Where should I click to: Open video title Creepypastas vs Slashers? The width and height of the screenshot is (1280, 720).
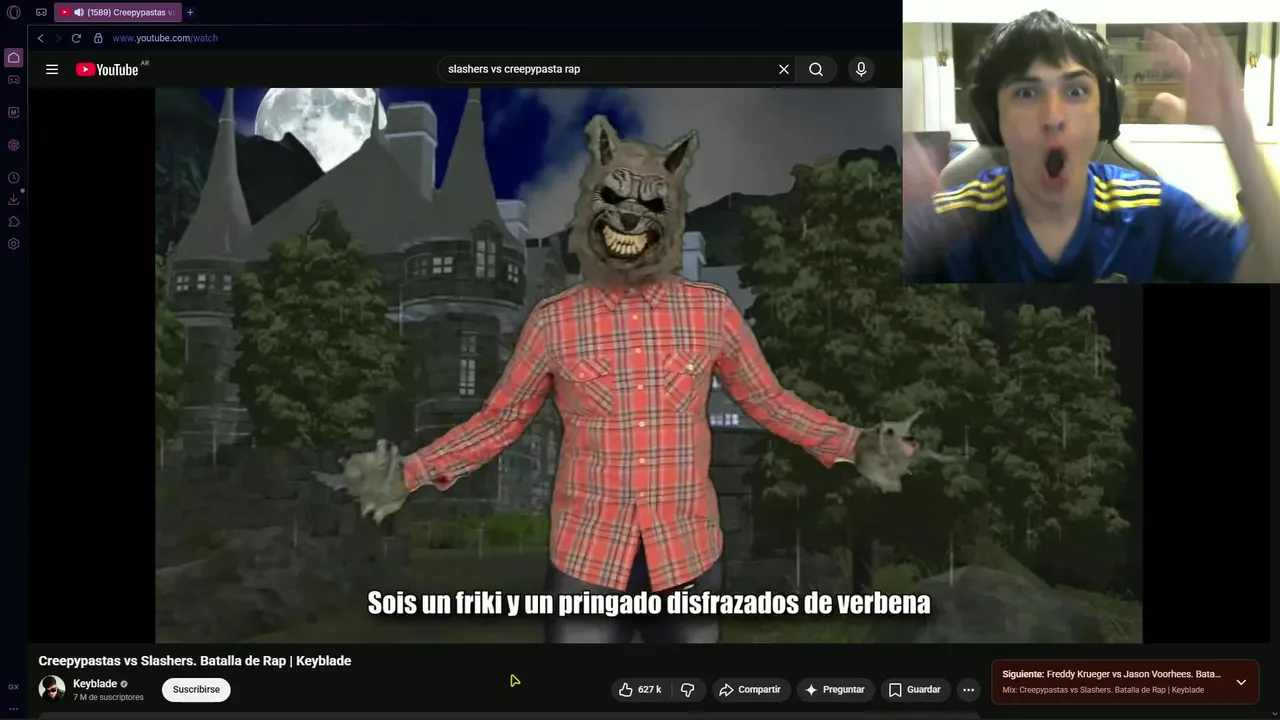point(195,661)
